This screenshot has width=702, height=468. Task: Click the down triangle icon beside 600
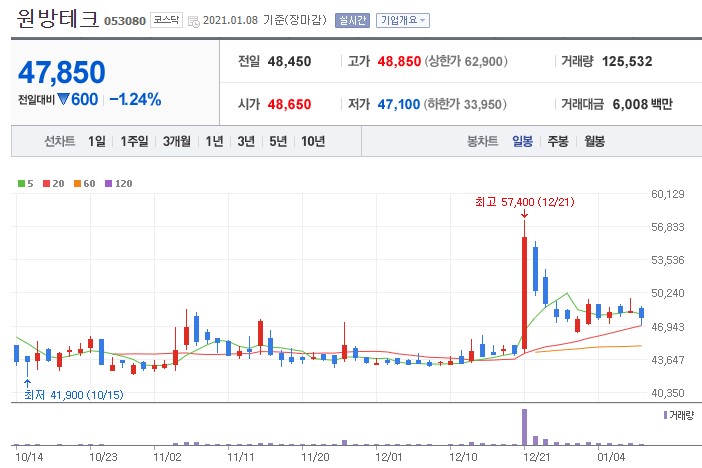[x=63, y=99]
